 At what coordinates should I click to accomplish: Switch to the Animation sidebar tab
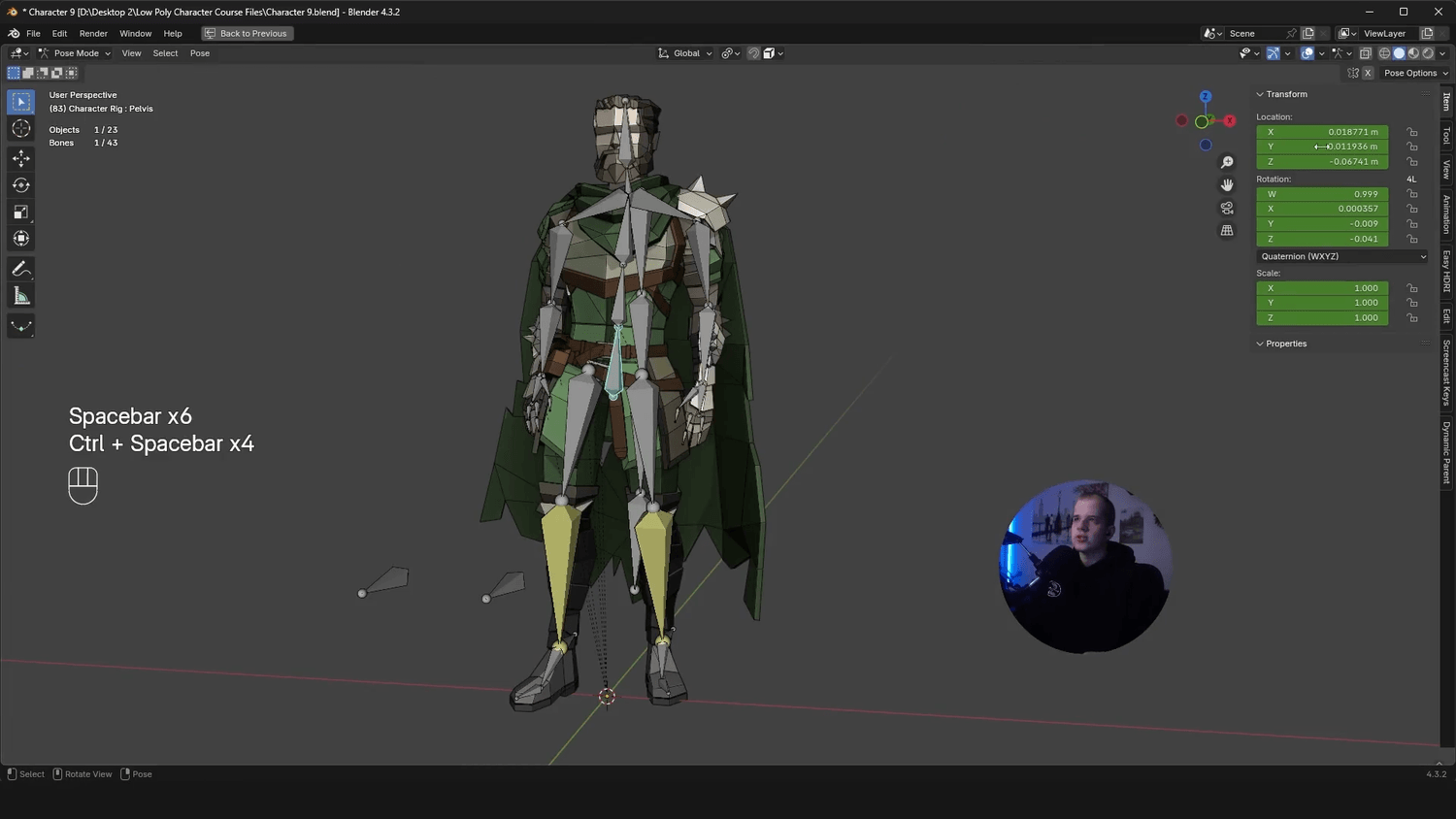tap(1446, 214)
